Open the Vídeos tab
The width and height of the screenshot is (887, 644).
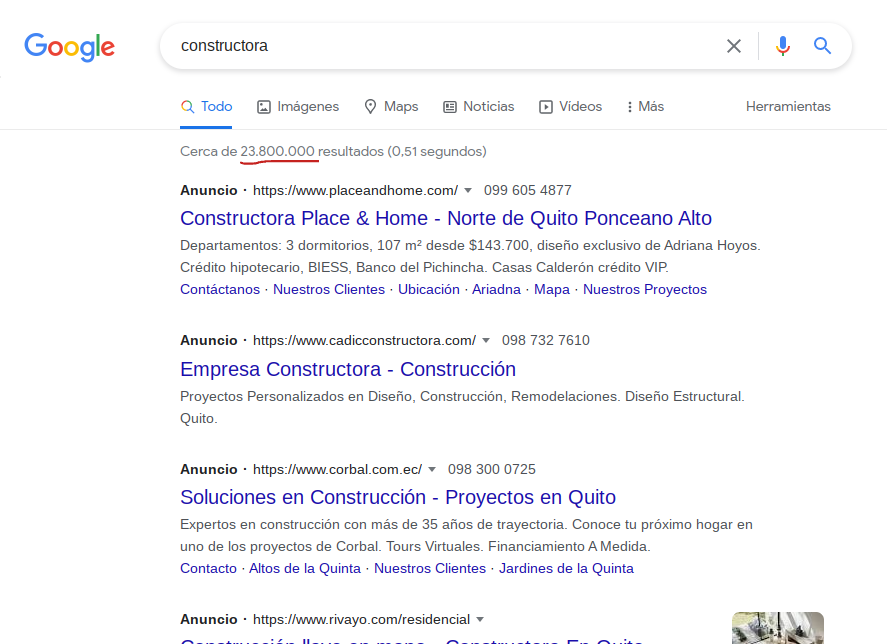pyautogui.click(x=570, y=106)
